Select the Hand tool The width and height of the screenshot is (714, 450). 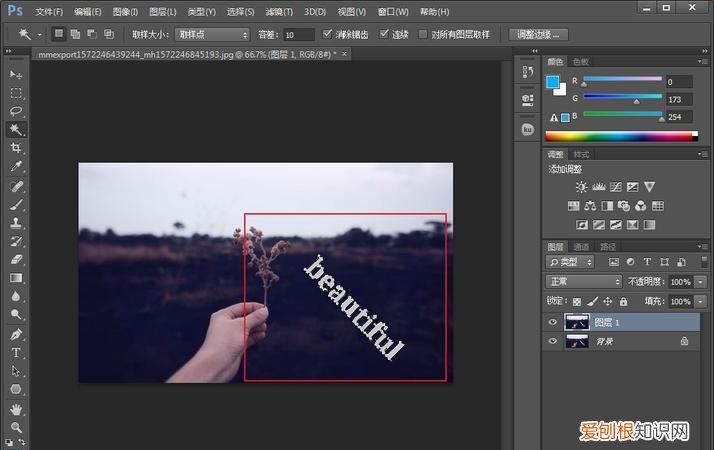click(x=16, y=409)
